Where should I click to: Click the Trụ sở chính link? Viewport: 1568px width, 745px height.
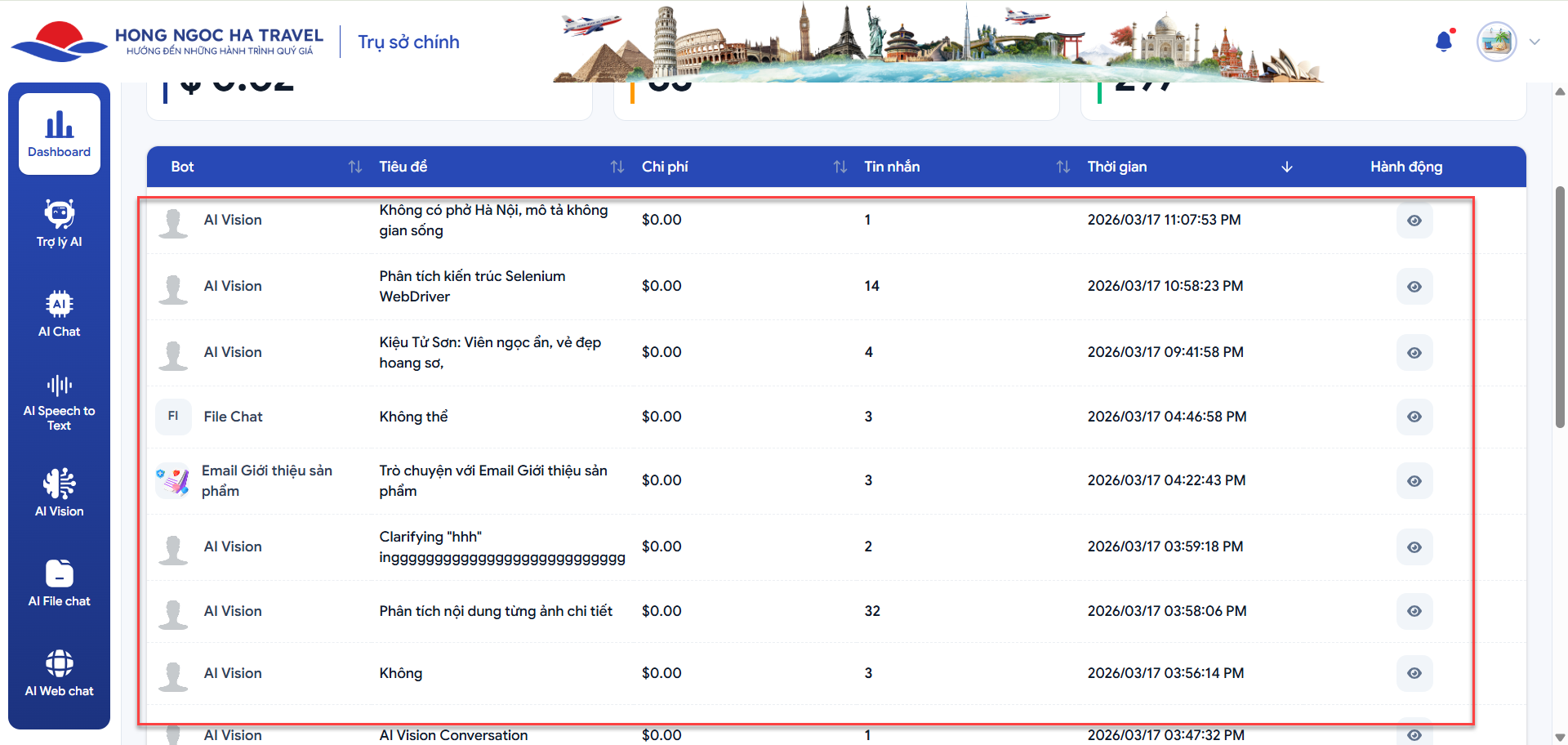click(x=408, y=42)
